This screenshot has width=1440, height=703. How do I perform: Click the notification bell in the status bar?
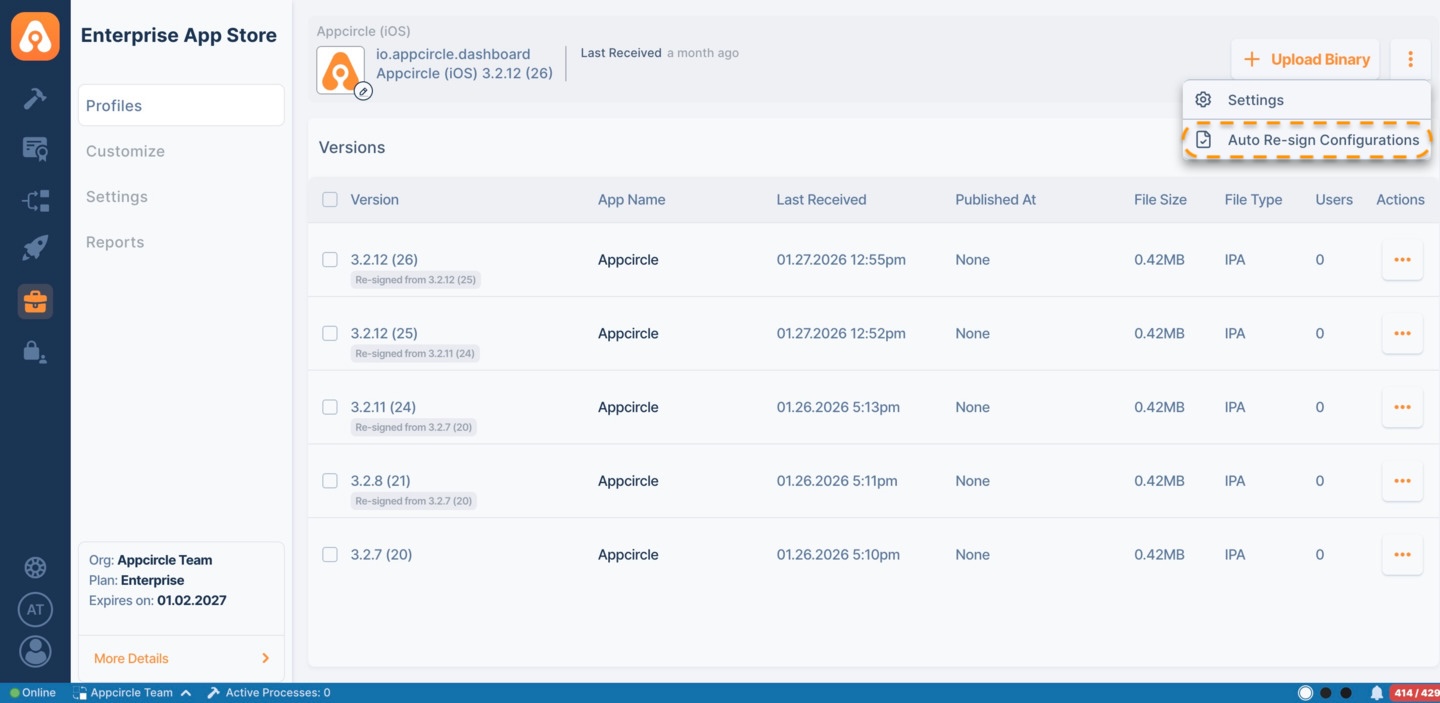(x=1375, y=692)
